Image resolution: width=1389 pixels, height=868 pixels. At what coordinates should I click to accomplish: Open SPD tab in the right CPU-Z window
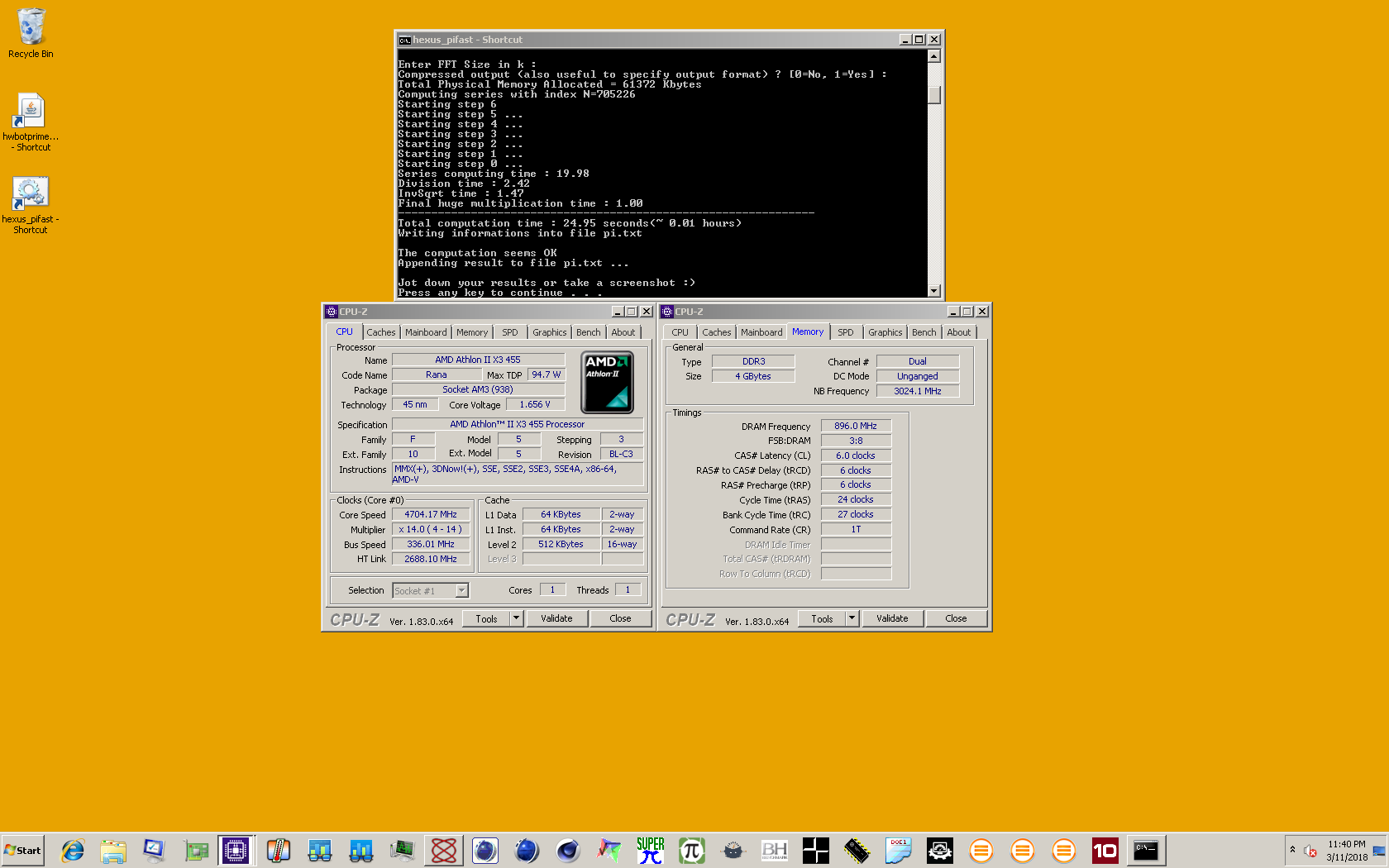(846, 332)
